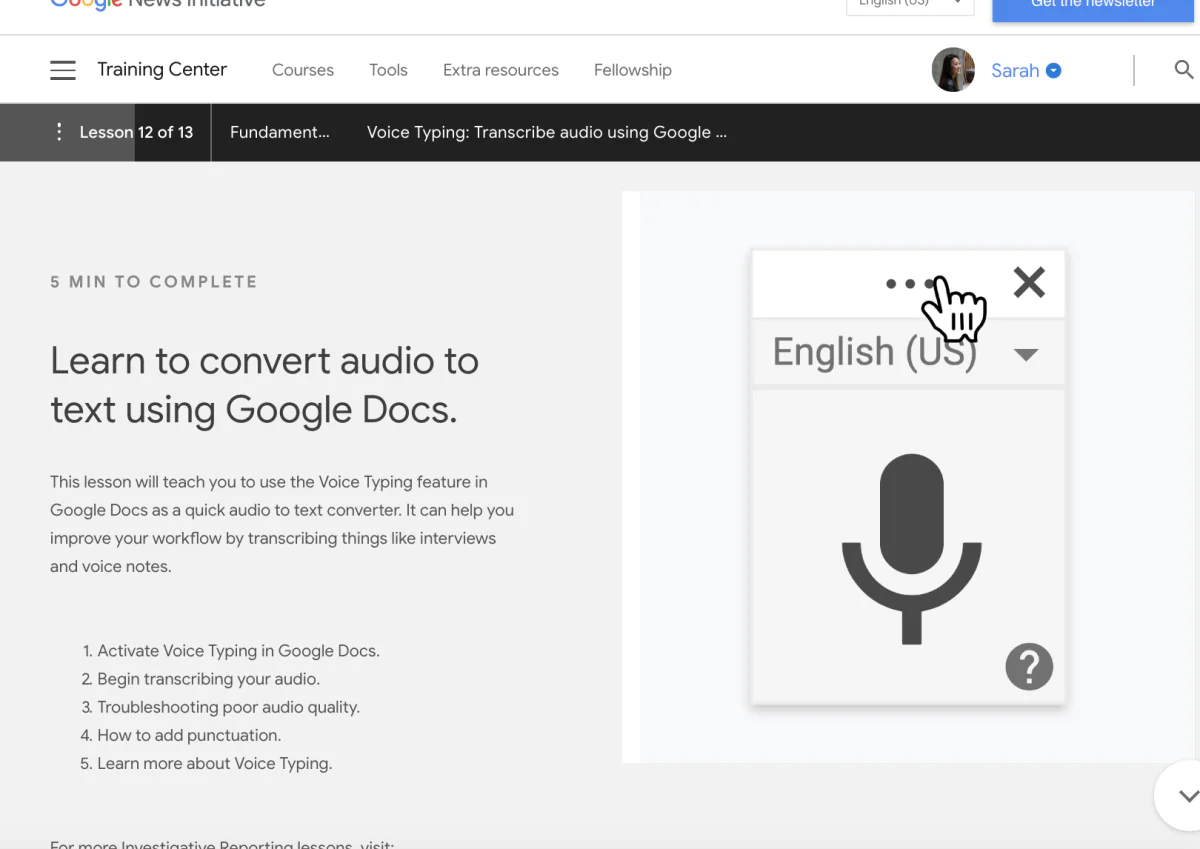Open the Training Center home link

[x=161, y=69]
